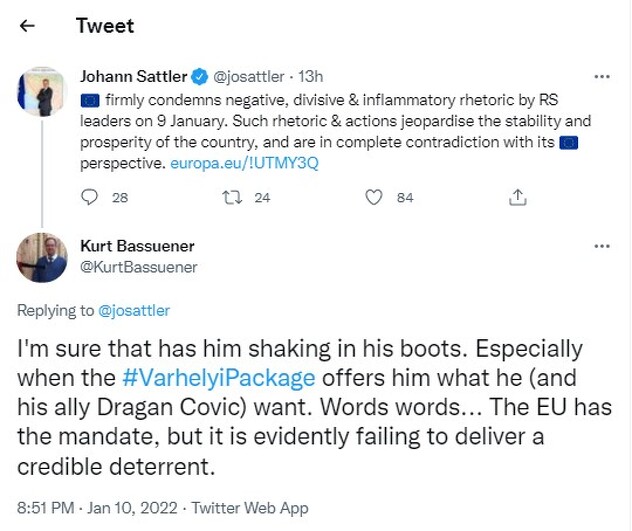
Task: Click the @josattler mention in Replying to
Action: pyautogui.click(x=133, y=311)
